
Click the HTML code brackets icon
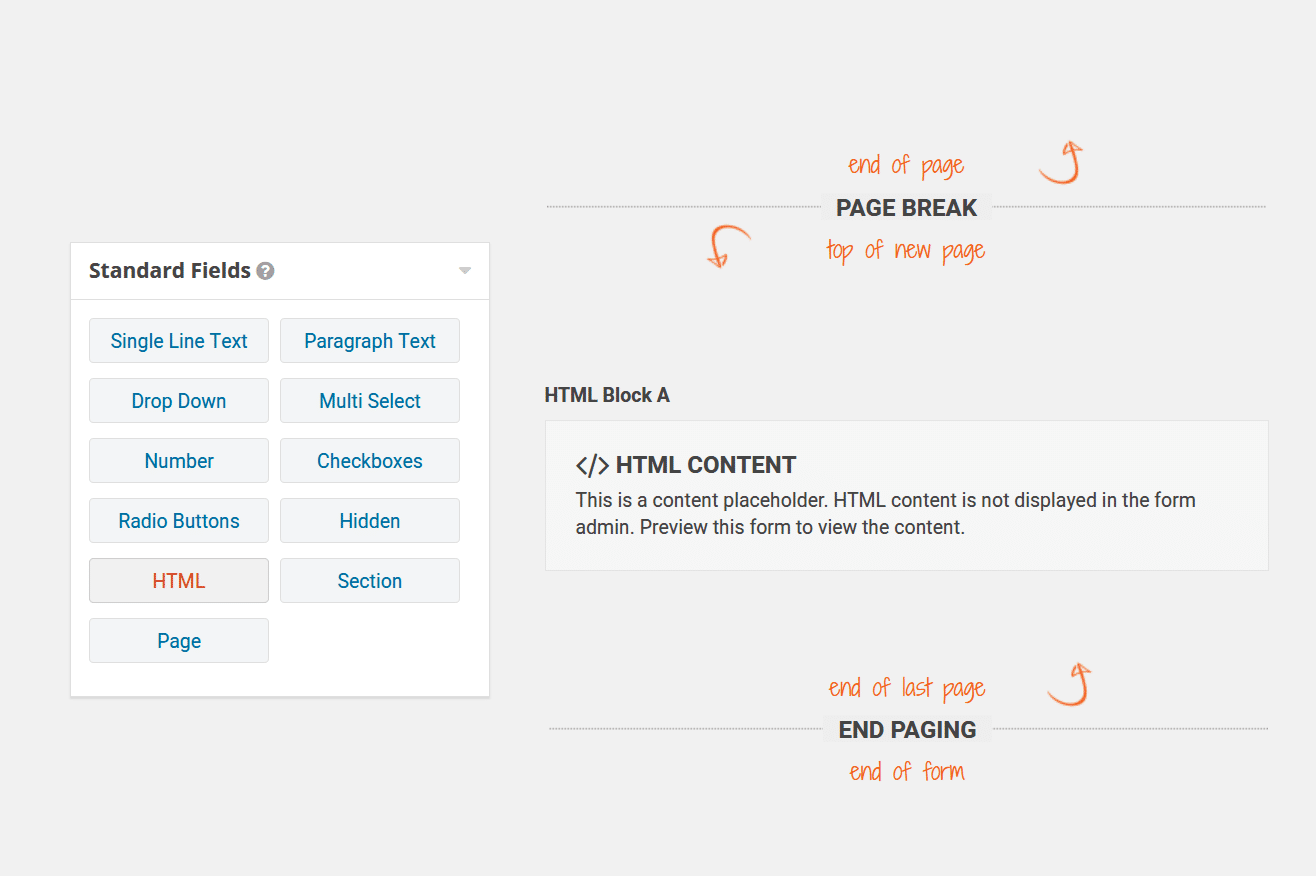point(592,465)
